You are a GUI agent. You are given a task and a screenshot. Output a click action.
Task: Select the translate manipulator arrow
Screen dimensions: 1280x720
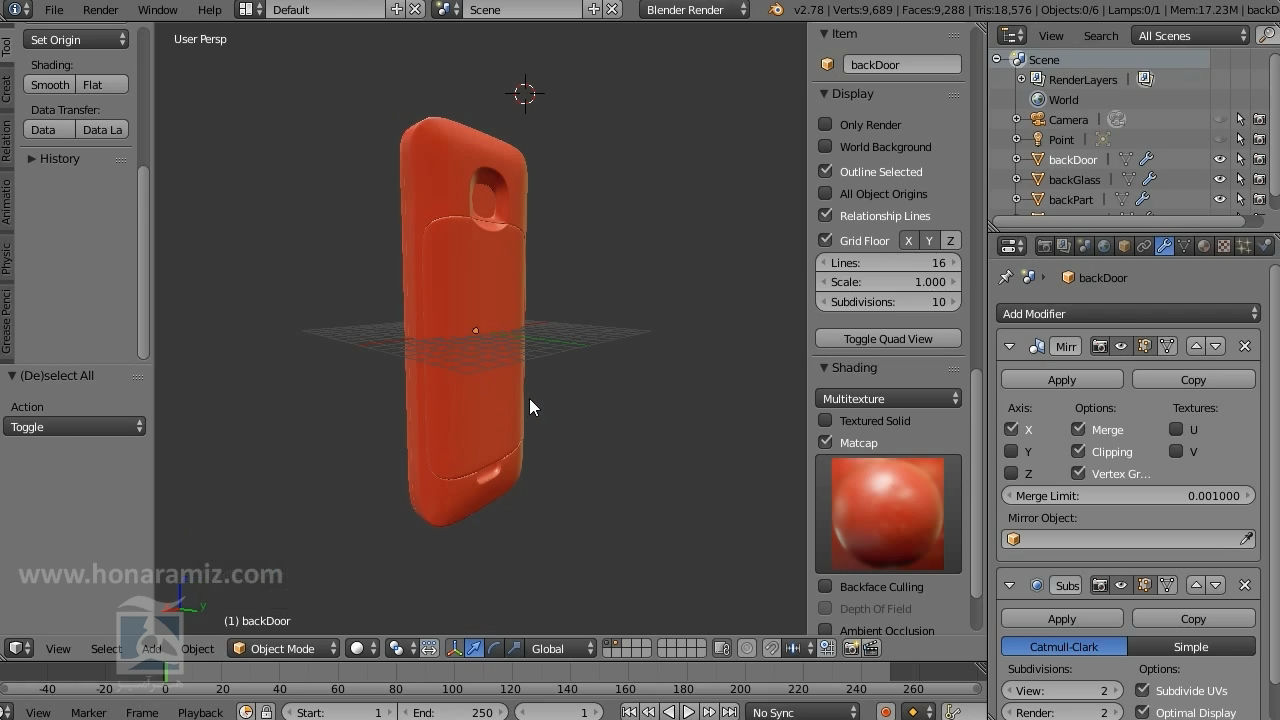474,648
